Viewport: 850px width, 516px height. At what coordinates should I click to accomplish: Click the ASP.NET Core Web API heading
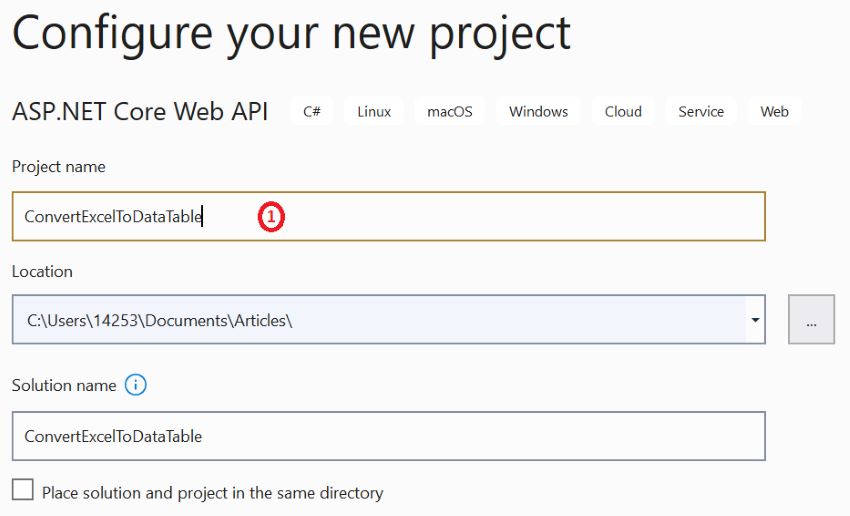pyautogui.click(x=140, y=112)
